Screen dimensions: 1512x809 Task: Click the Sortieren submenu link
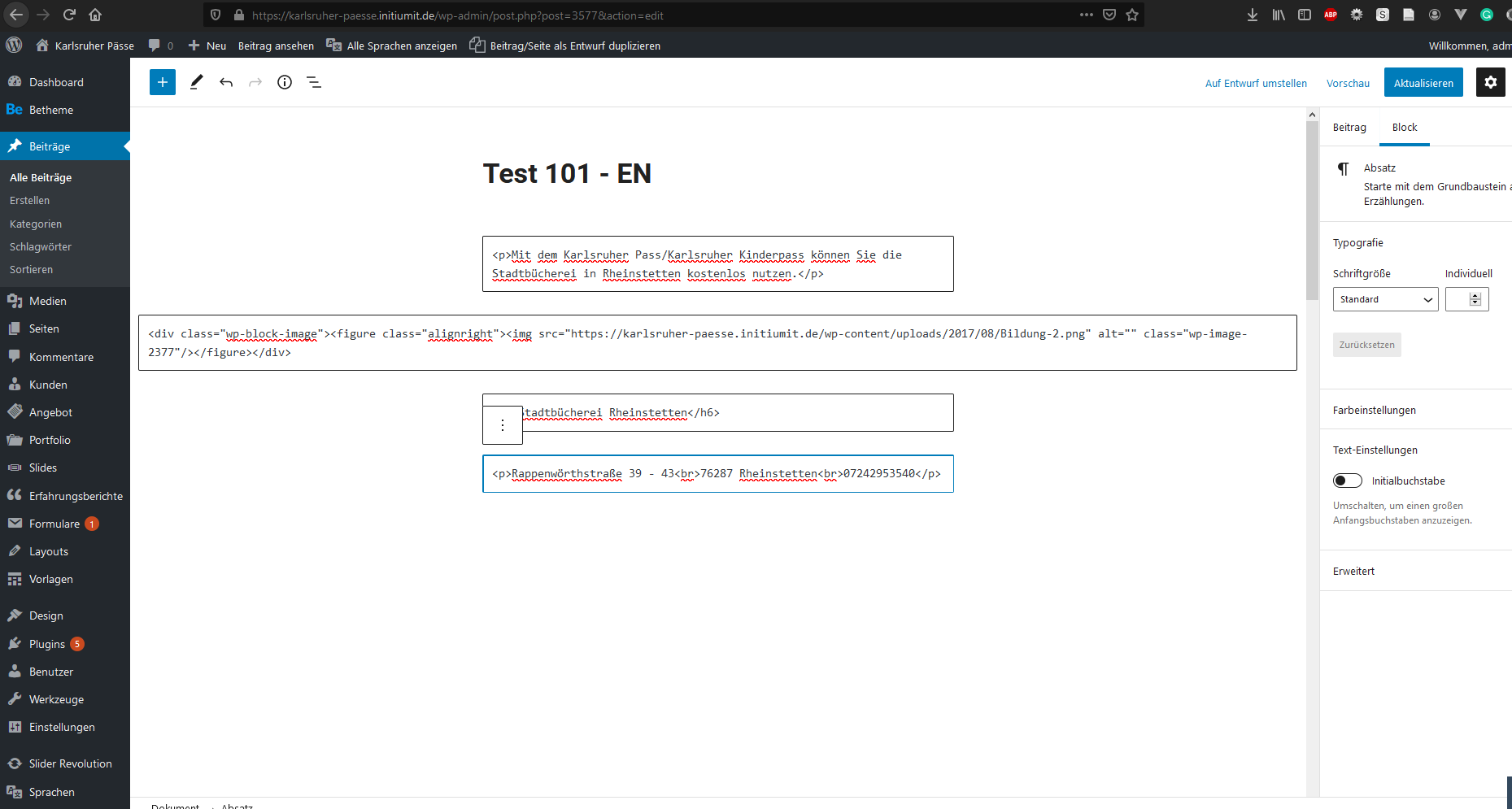(31, 269)
